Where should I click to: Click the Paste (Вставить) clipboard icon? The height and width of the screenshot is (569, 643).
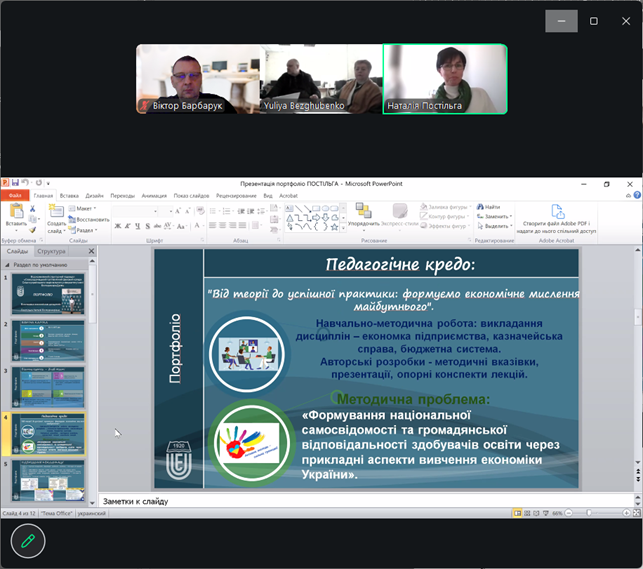tap(16, 211)
